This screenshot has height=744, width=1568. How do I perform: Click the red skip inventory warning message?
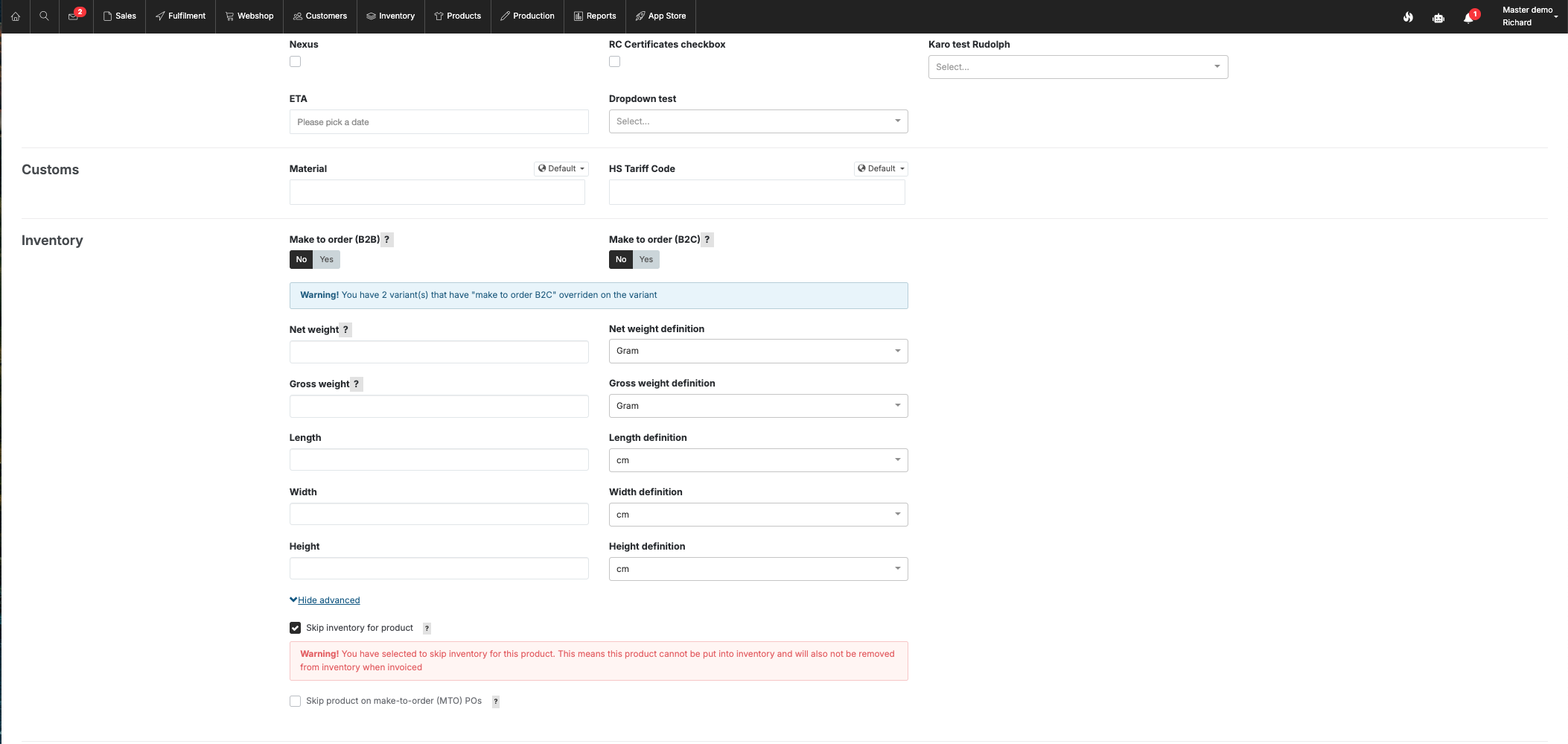[599, 661]
